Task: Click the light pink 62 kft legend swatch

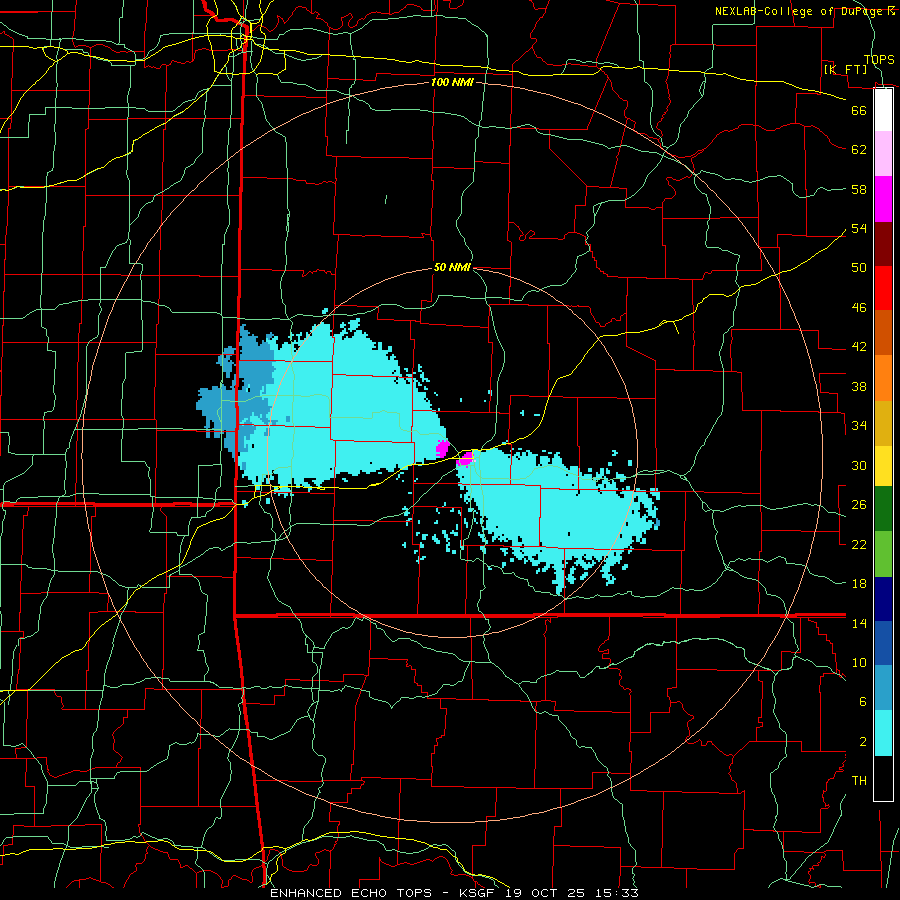Action: (883, 153)
